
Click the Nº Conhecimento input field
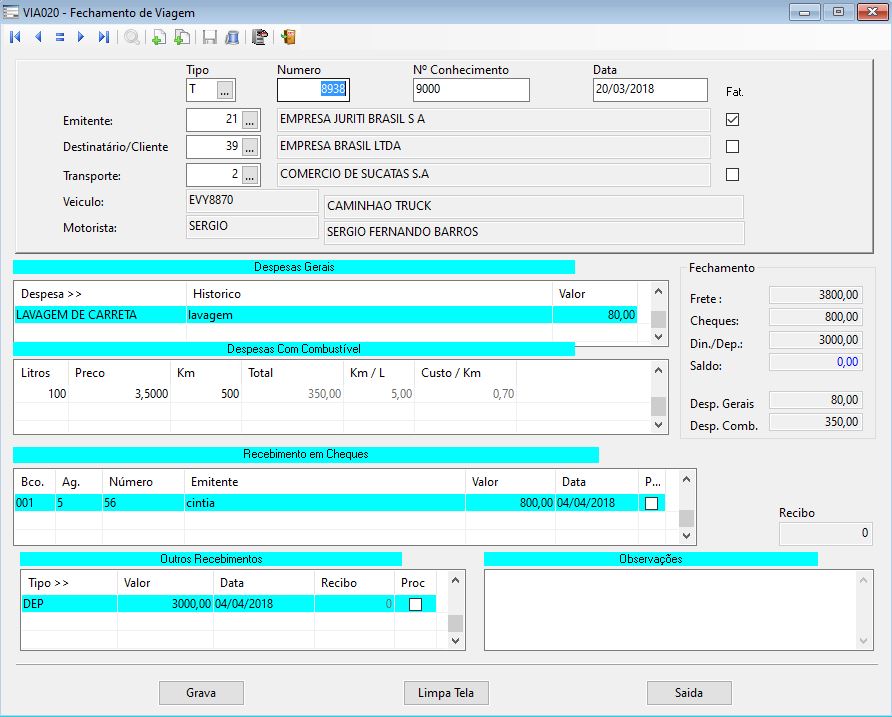pos(470,89)
